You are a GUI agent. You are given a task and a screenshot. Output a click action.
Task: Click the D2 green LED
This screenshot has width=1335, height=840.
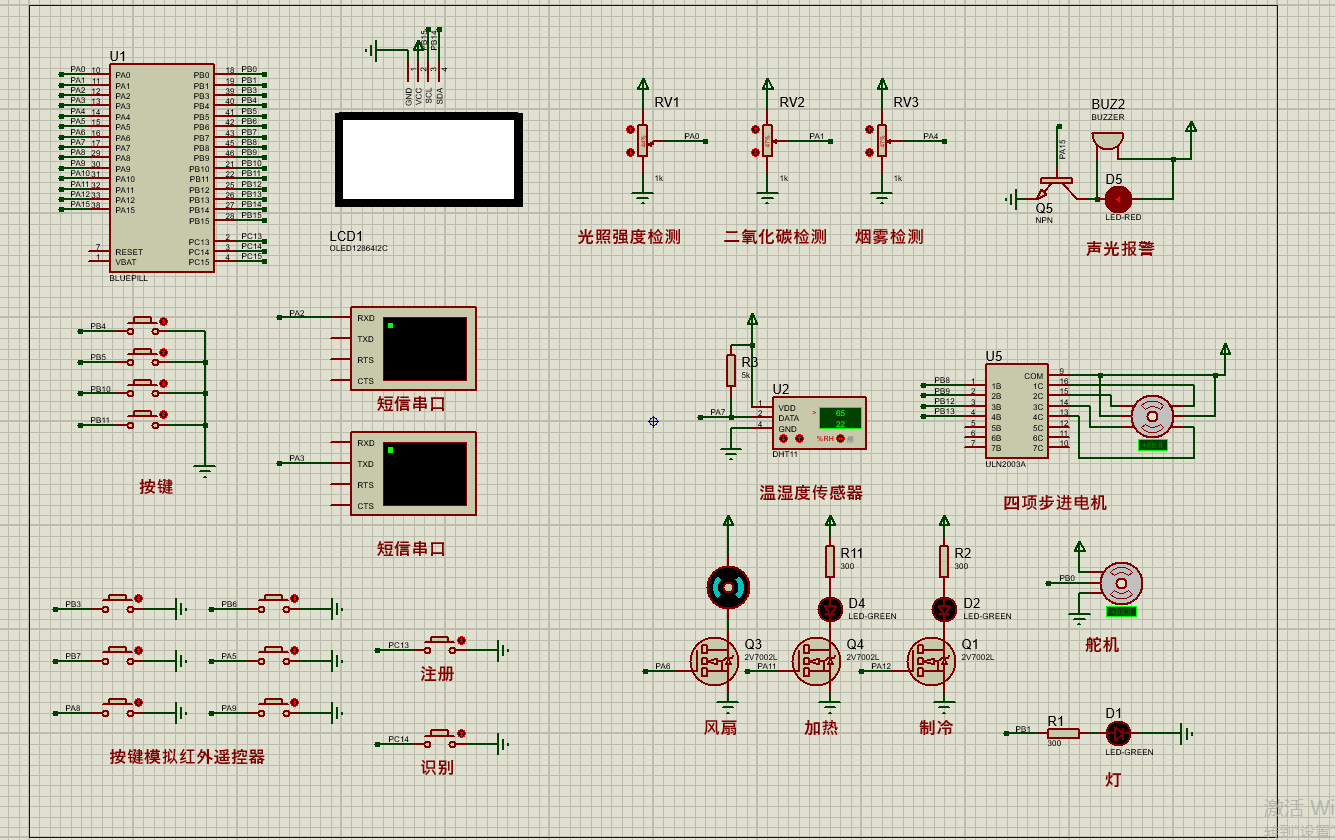point(944,608)
